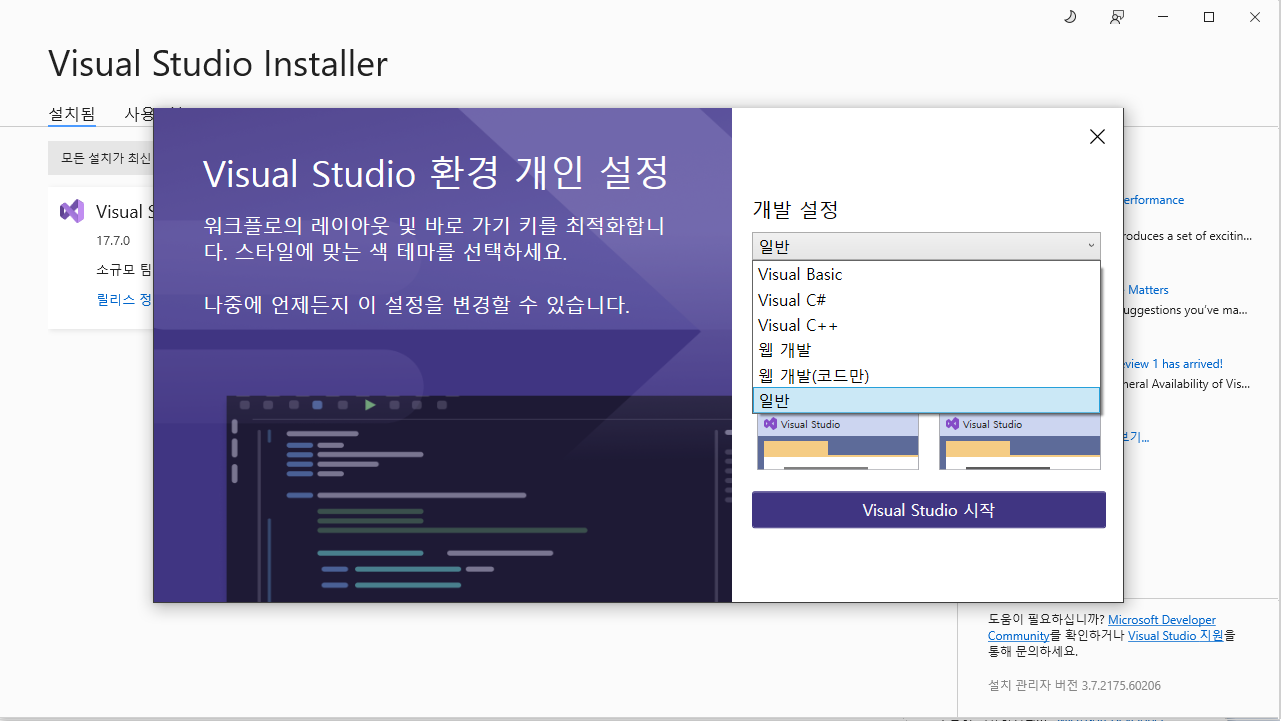Viewport: 1281px width, 721px height.
Task: Open the 'eview 1 has arrived!' news link
Action: [x=1173, y=364]
